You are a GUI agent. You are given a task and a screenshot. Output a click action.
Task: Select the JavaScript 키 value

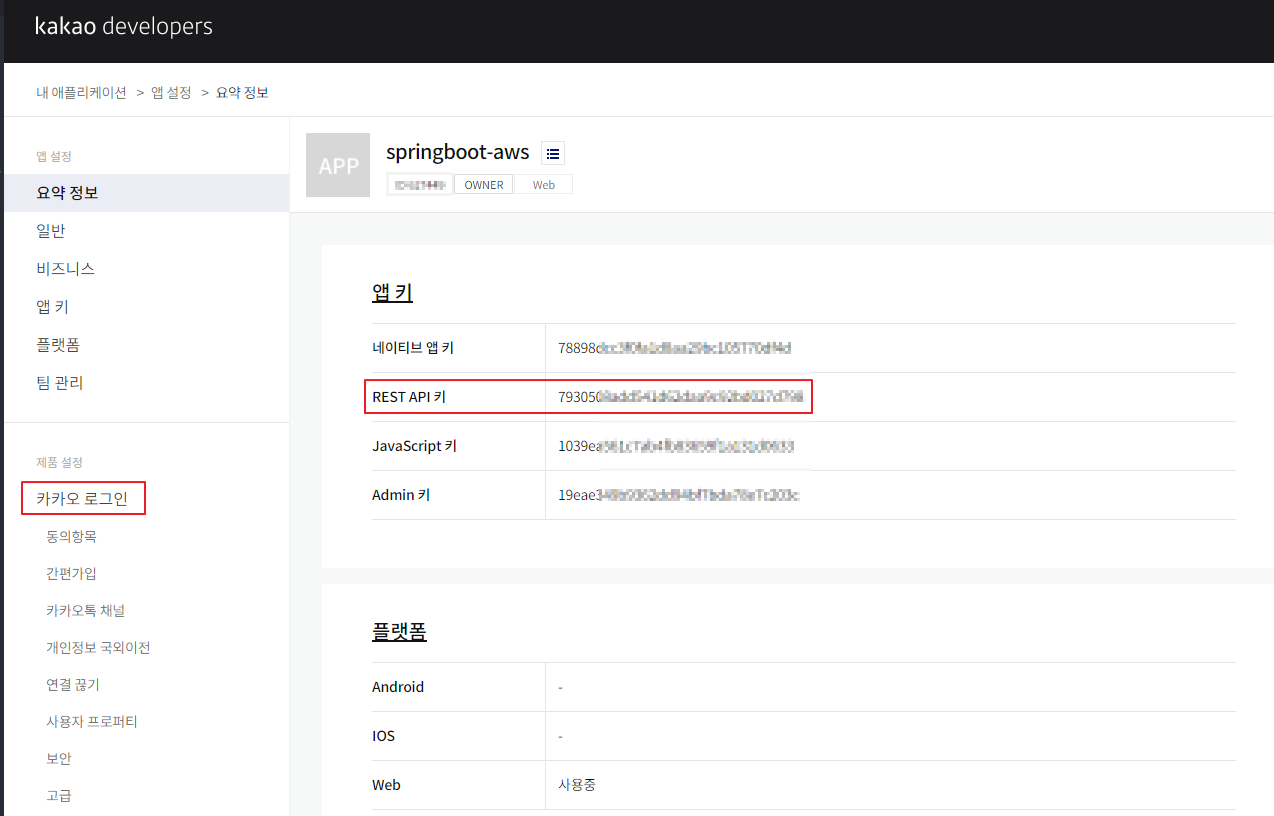coord(676,446)
